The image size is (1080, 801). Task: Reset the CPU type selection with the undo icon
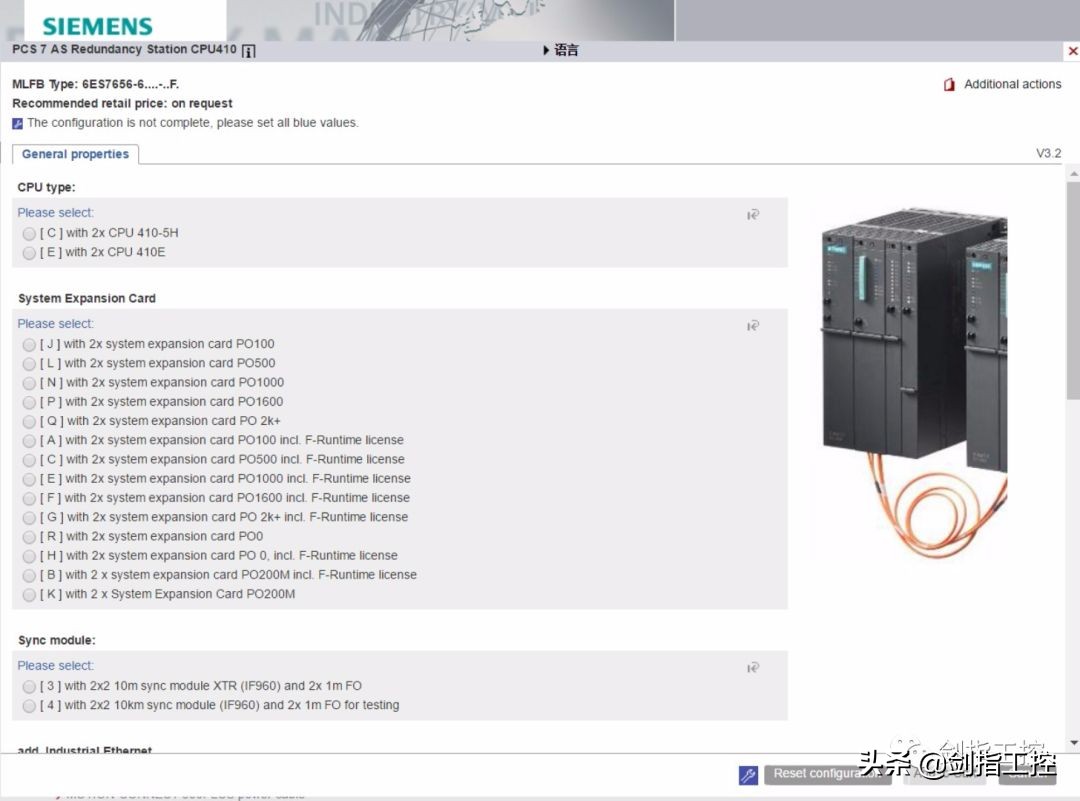(x=753, y=215)
